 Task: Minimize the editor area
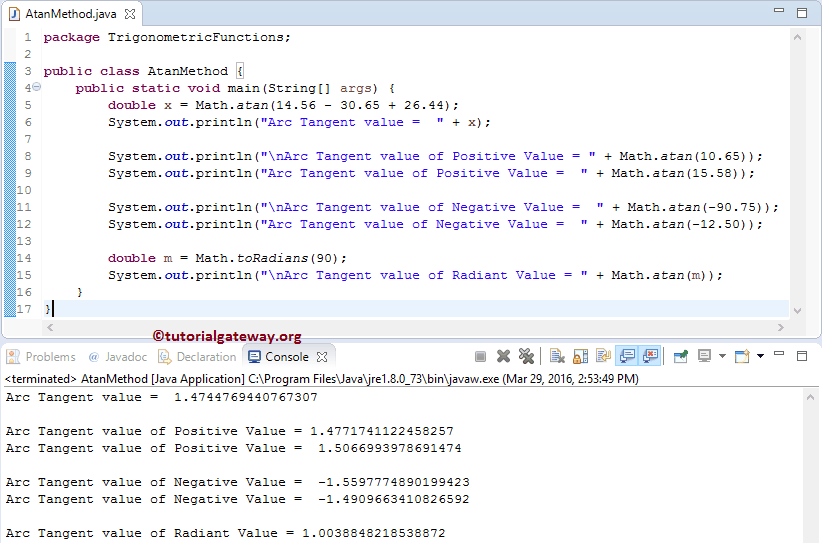coord(780,10)
